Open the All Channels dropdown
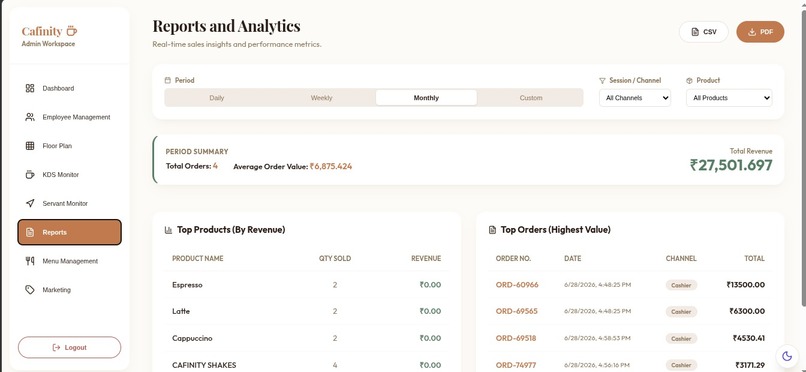The image size is (806, 372). [x=635, y=98]
